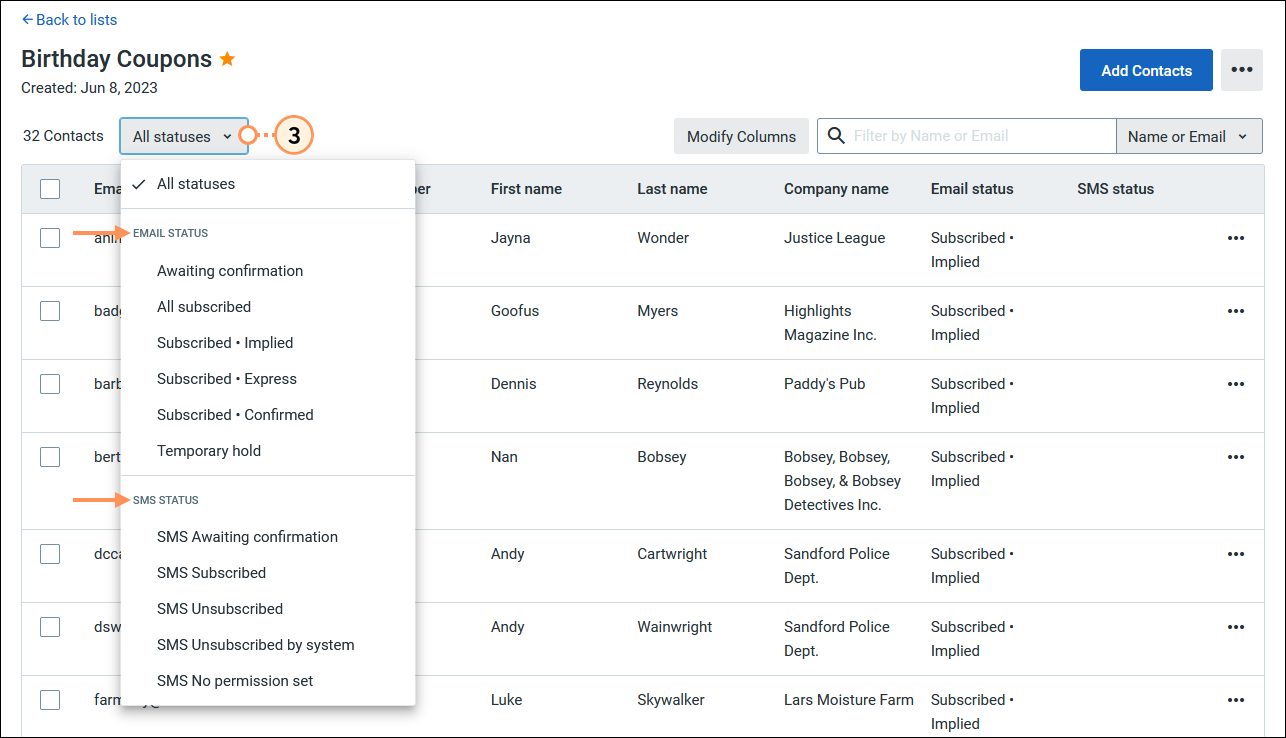Toggle the select-all checkbox in table header
1286x738 pixels.
[x=50, y=189]
